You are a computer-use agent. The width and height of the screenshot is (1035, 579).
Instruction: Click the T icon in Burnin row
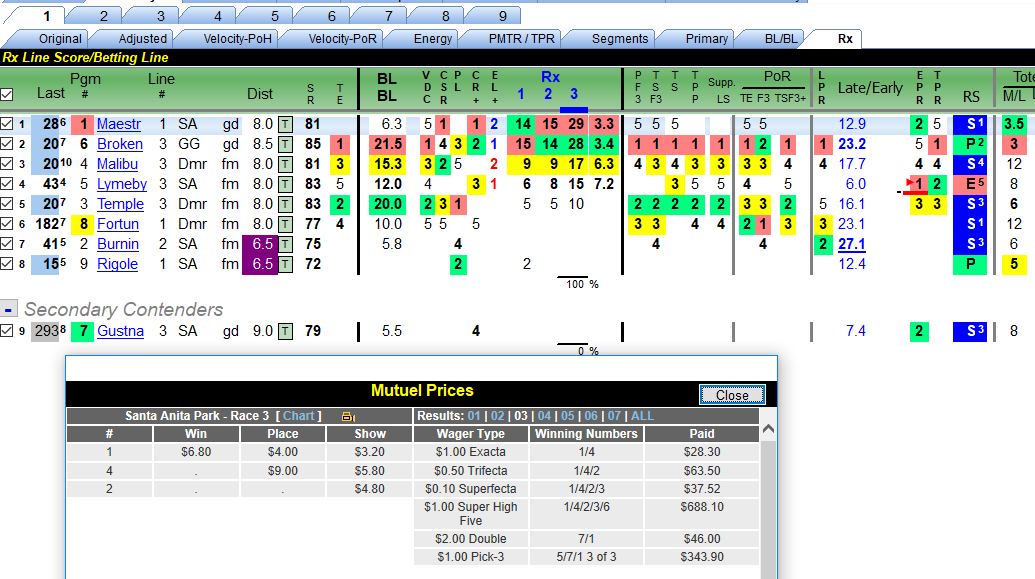[x=285, y=244]
